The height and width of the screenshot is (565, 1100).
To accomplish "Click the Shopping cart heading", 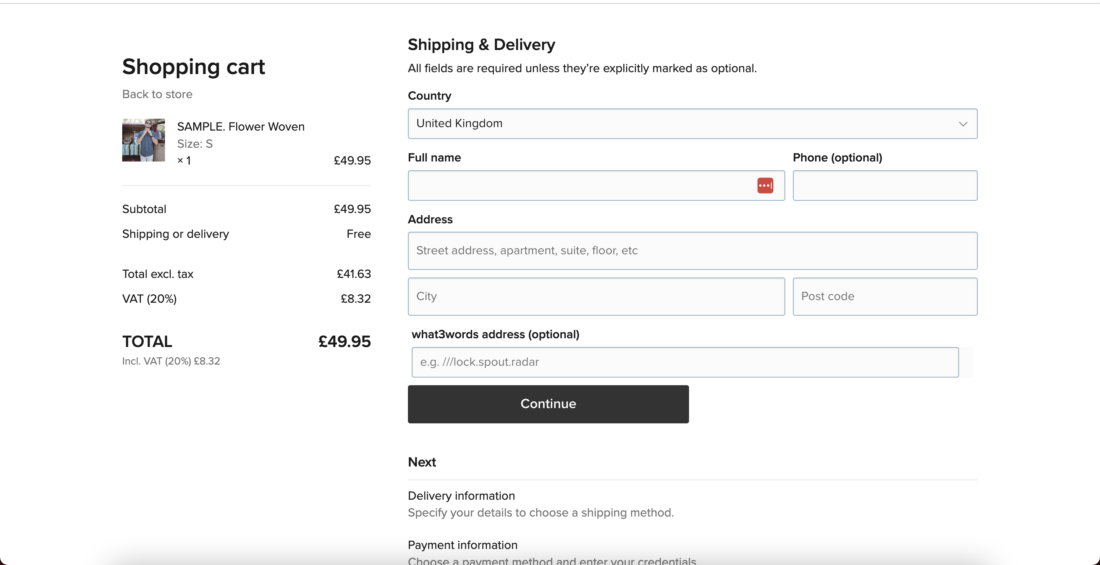I will (x=194, y=67).
